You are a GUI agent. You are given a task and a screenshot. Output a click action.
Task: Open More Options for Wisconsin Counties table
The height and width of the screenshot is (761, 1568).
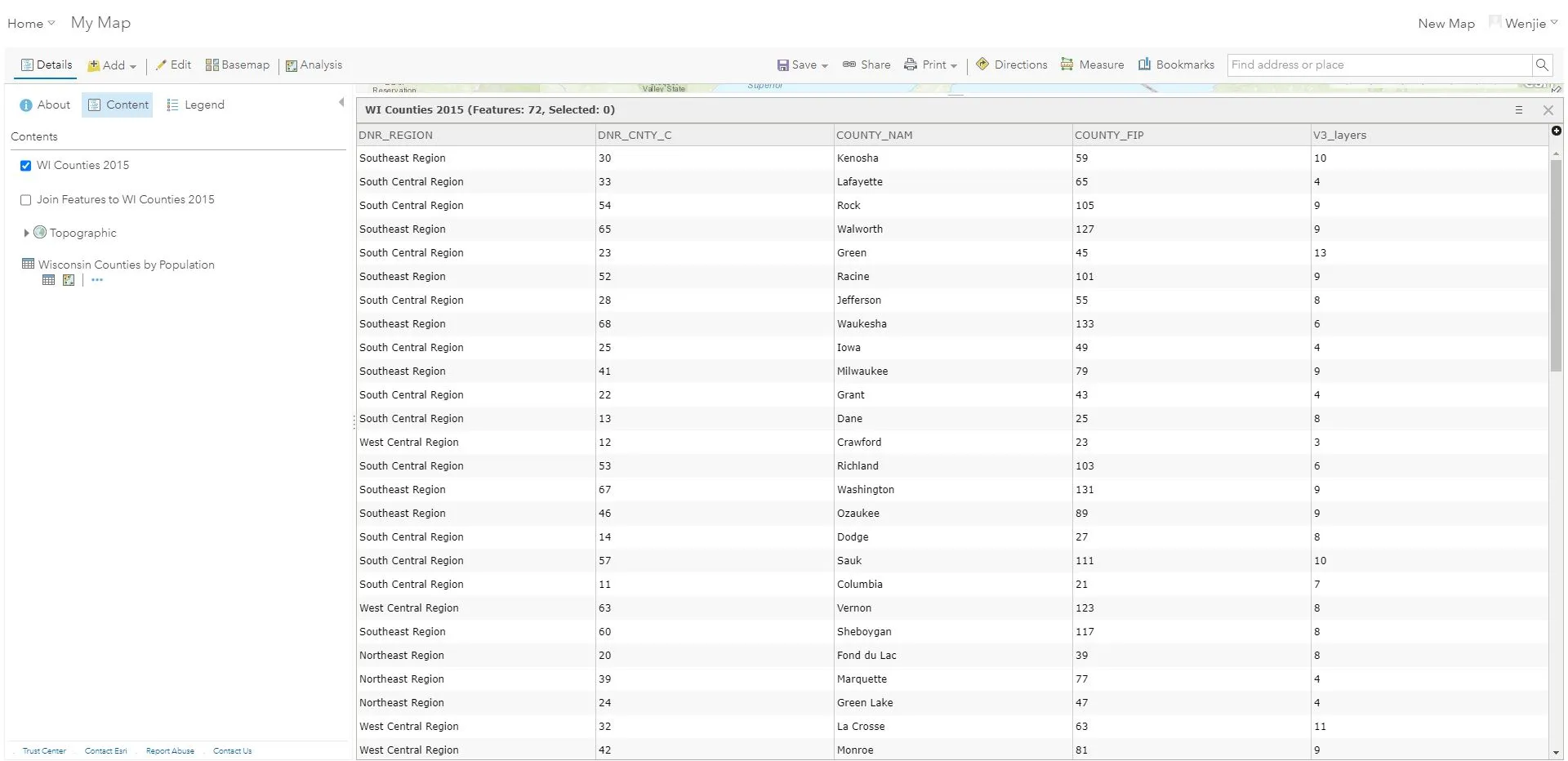97,280
